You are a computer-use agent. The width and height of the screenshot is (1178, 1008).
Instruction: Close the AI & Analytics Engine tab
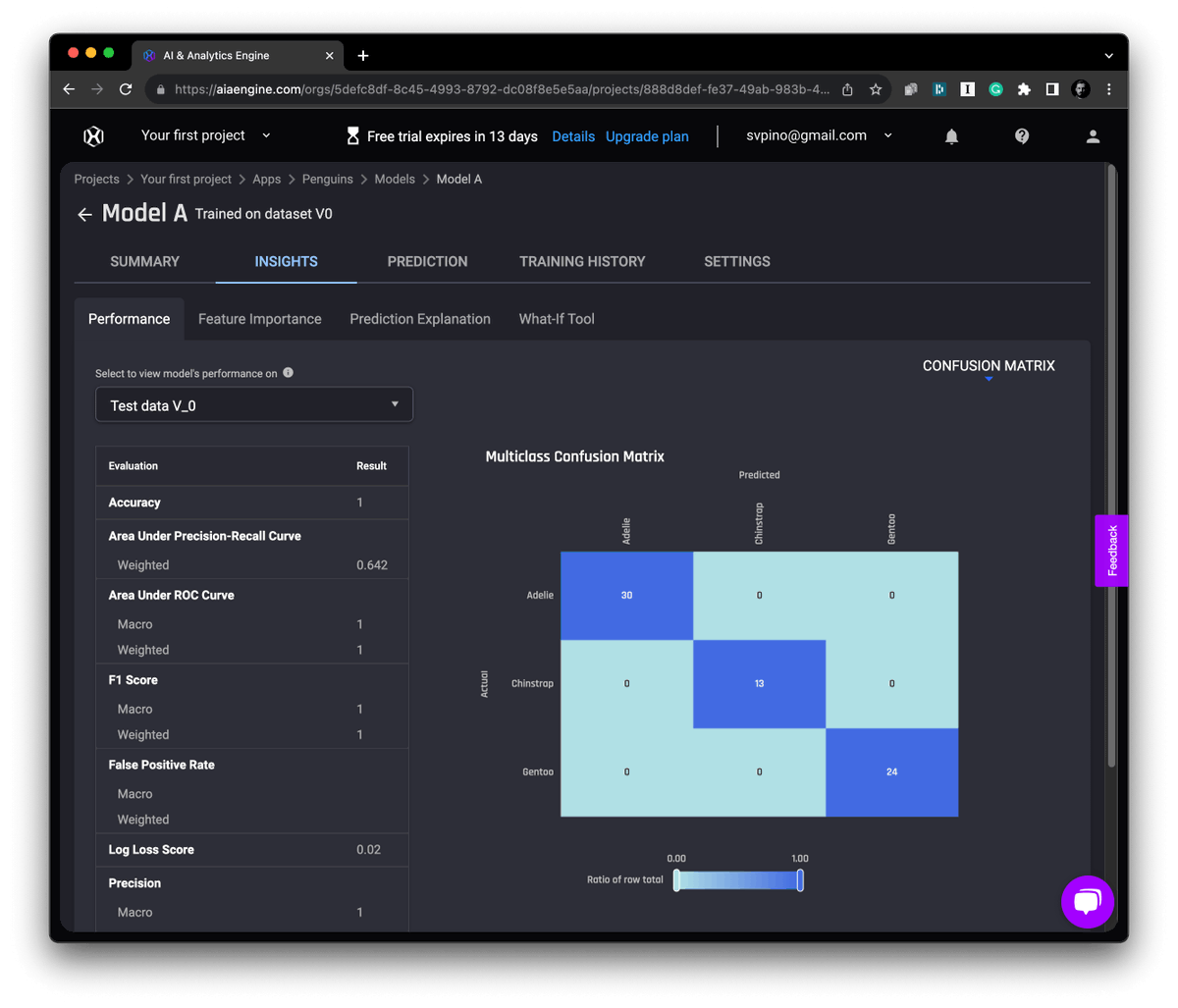(x=329, y=56)
